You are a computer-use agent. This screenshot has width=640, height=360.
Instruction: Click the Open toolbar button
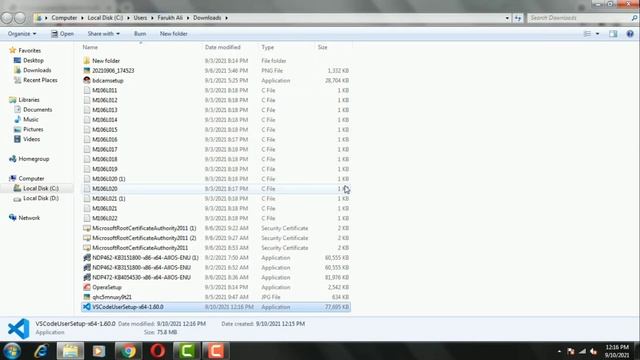(x=62, y=34)
